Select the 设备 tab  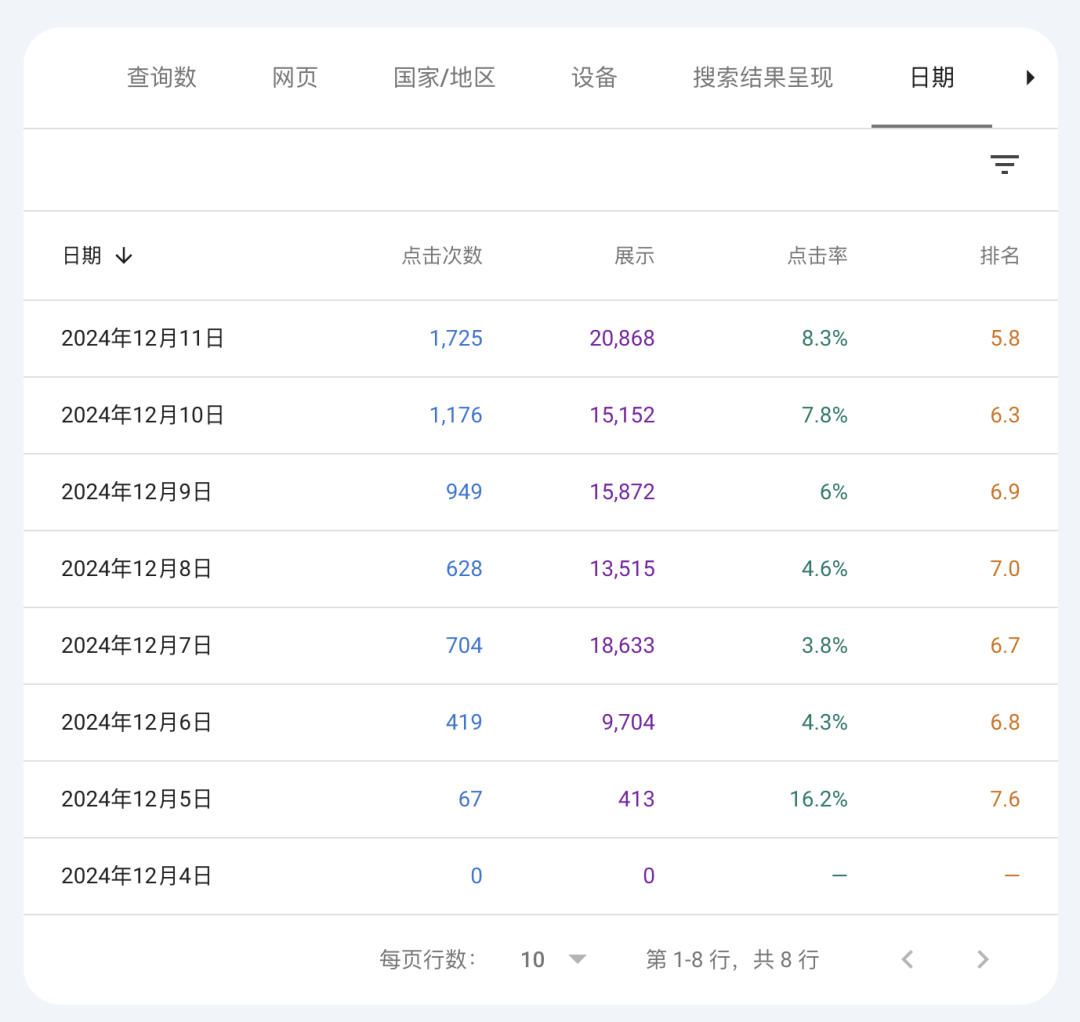click(x=594, y=77)
